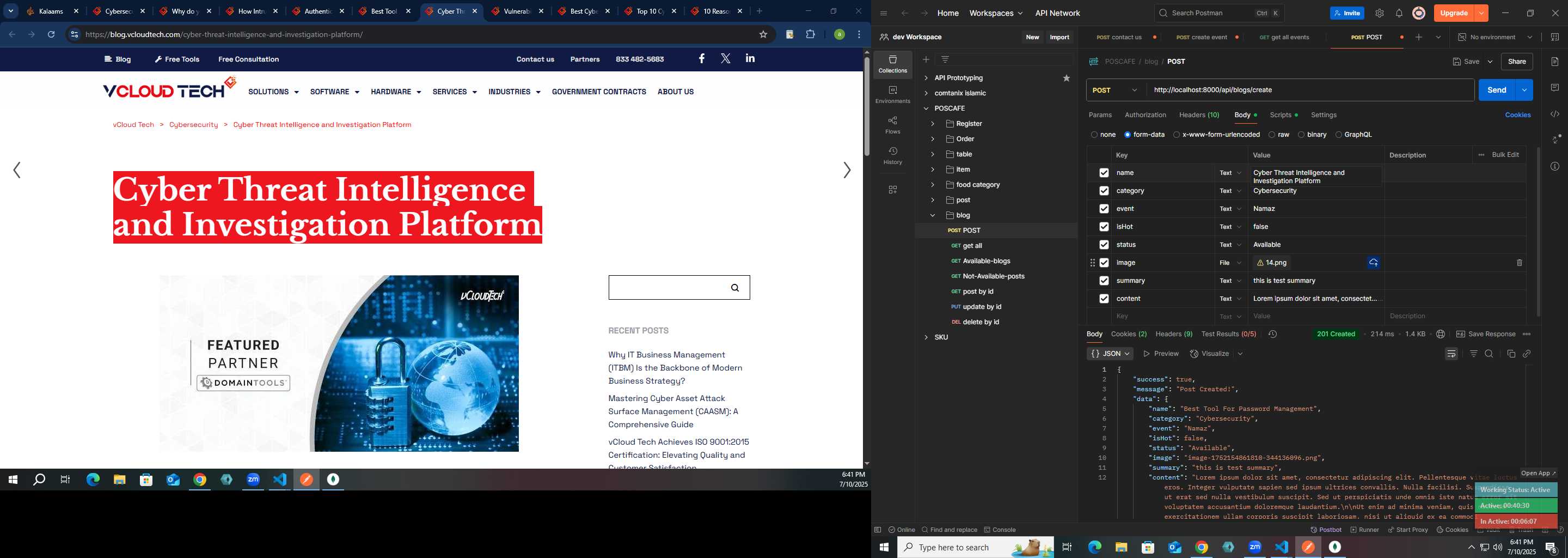Open History in Postman sidebar

click(892, 155)
